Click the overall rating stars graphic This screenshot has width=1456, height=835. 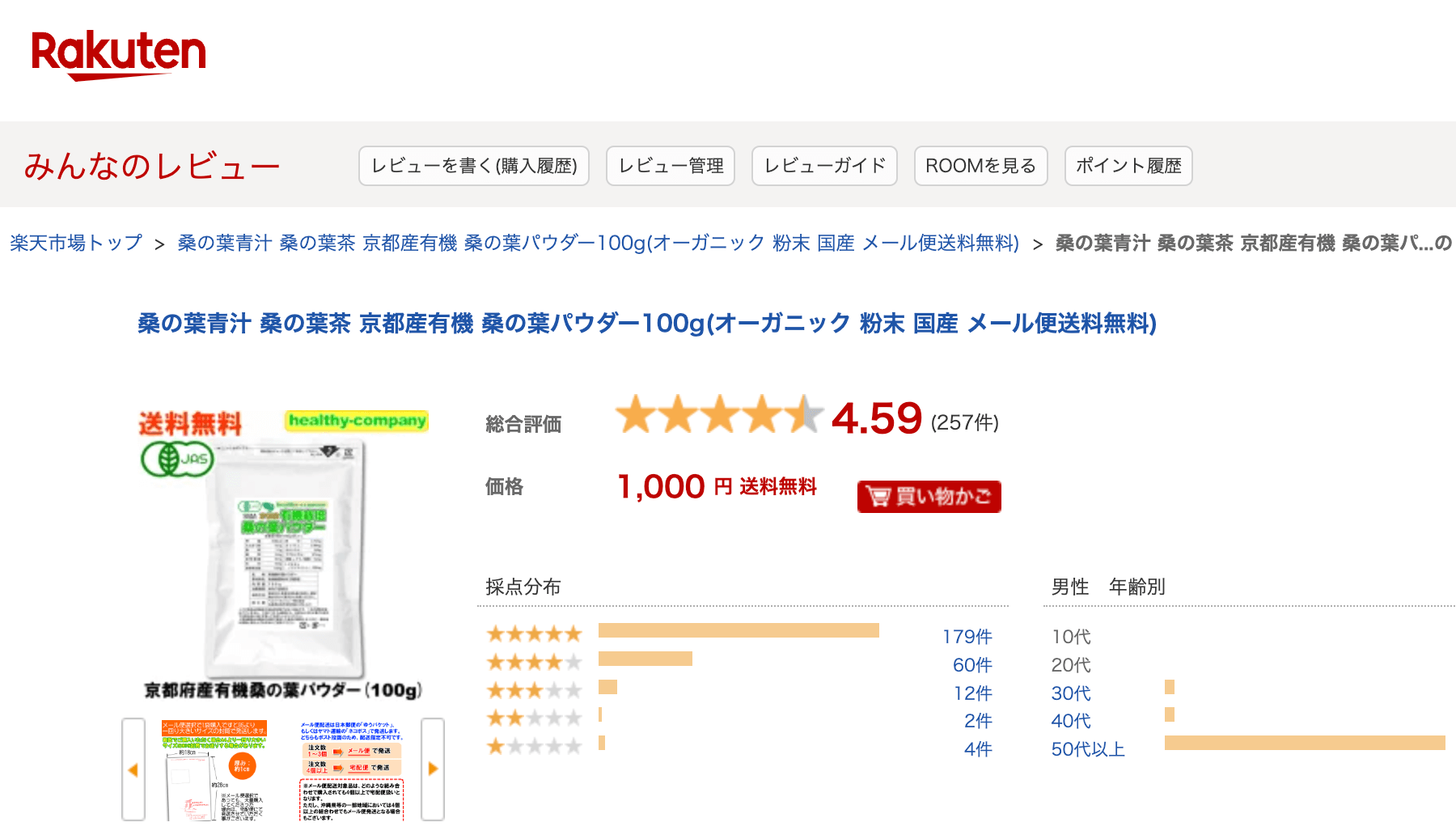click(719, 414)
